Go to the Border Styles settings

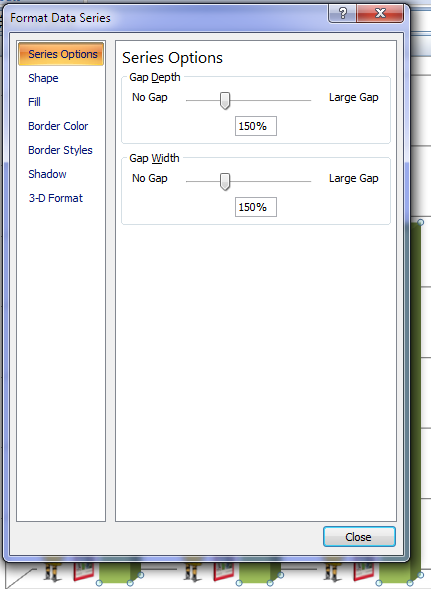(60, 150)
